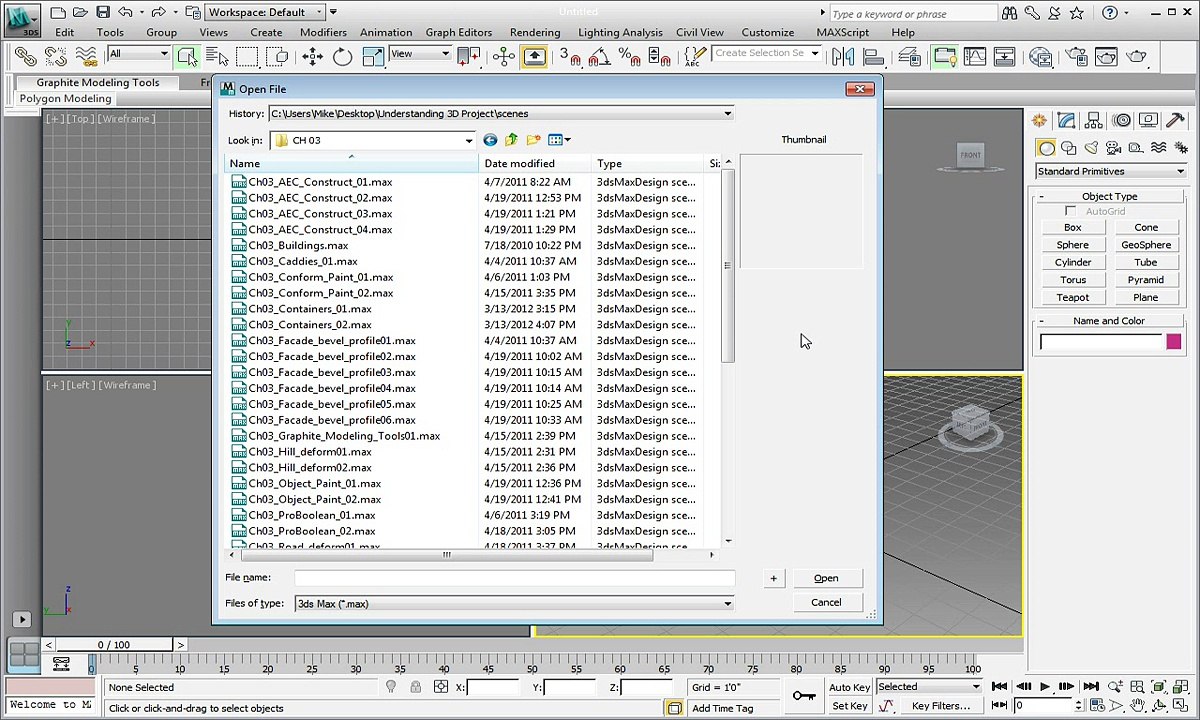Image resolution: width=1200 pixels, height=720 pixels.
Task: Toggle absolute/offset transform type-in mode
Action: pos(441,687)
